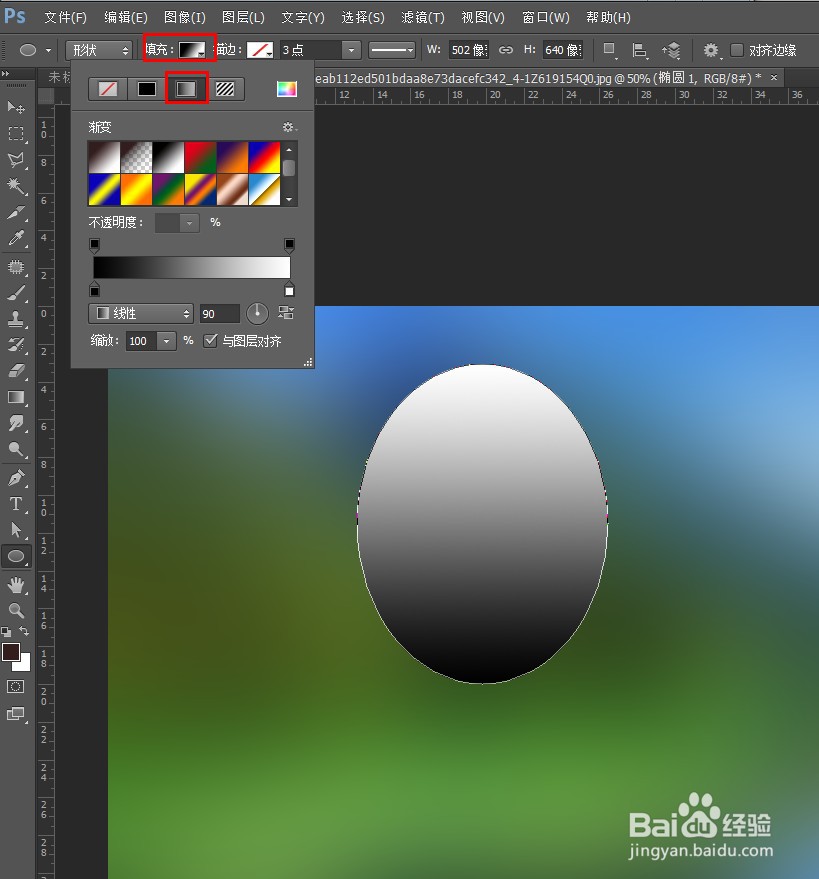Open the Layer menu
Image resolution: width=819 pixels, height=879 pixels.
pos(243,17)
